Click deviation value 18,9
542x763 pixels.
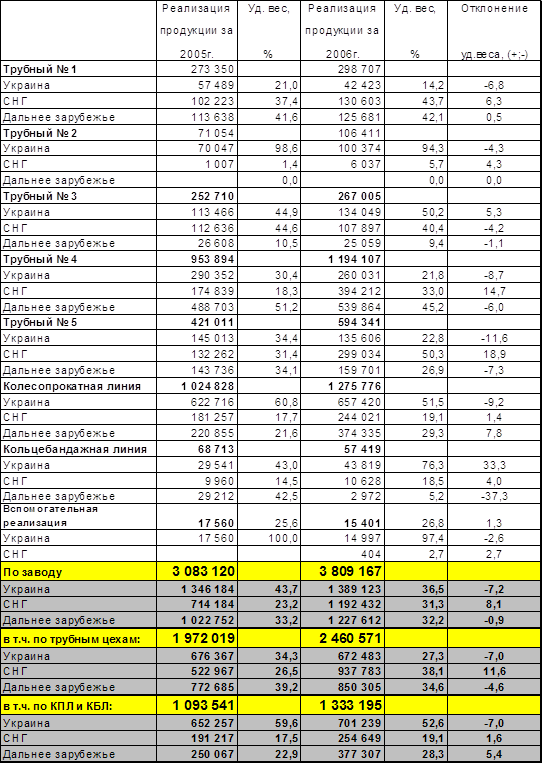(x=494, y=355)
